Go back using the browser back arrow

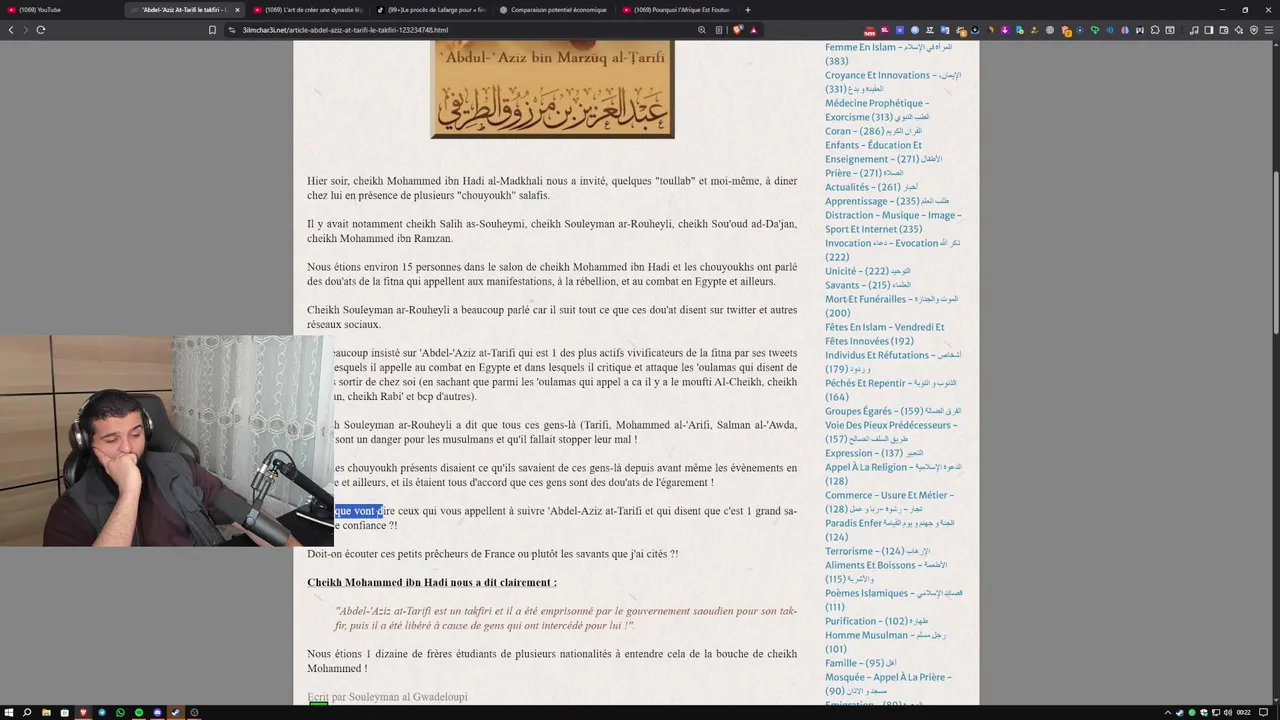(x=11, y=30)
